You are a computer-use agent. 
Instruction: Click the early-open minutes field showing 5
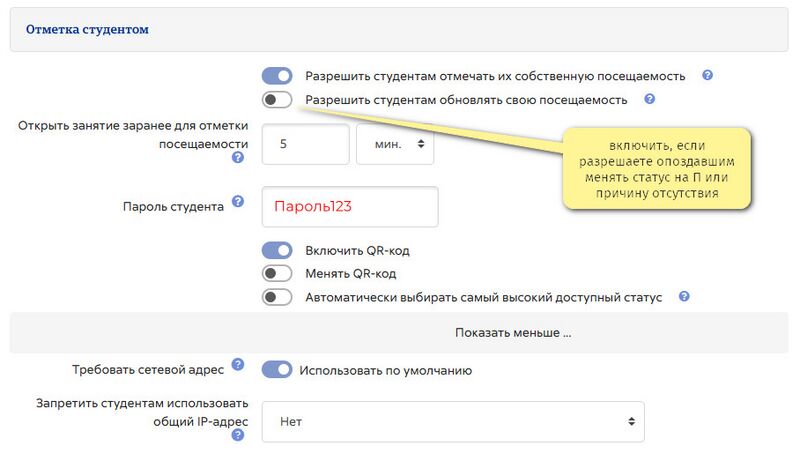306,144
